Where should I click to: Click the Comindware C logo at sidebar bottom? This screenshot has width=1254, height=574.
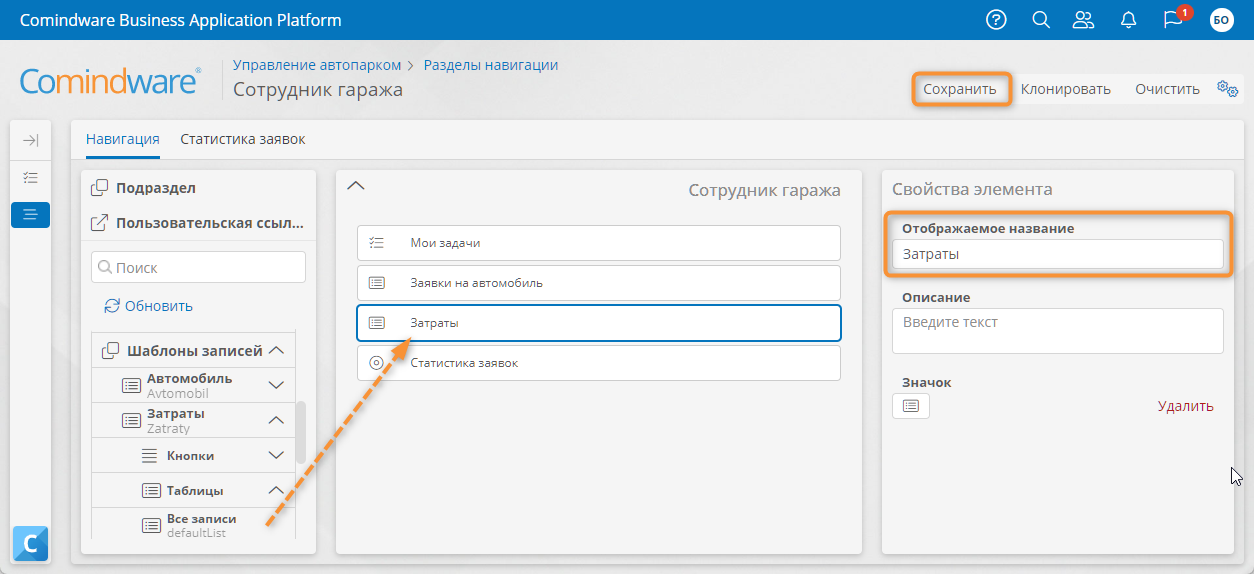[30, 544]
